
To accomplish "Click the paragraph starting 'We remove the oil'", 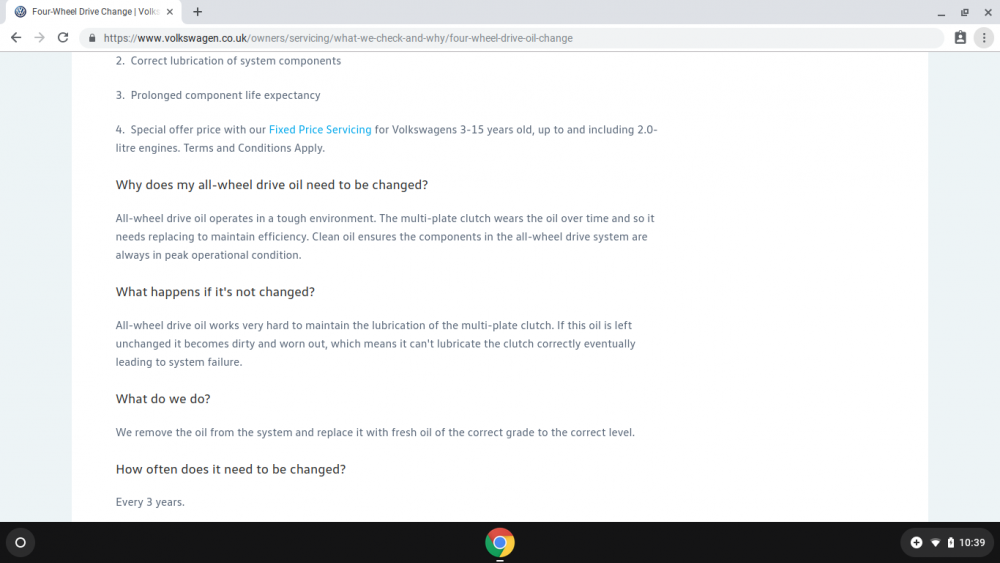I will (375, 432).
